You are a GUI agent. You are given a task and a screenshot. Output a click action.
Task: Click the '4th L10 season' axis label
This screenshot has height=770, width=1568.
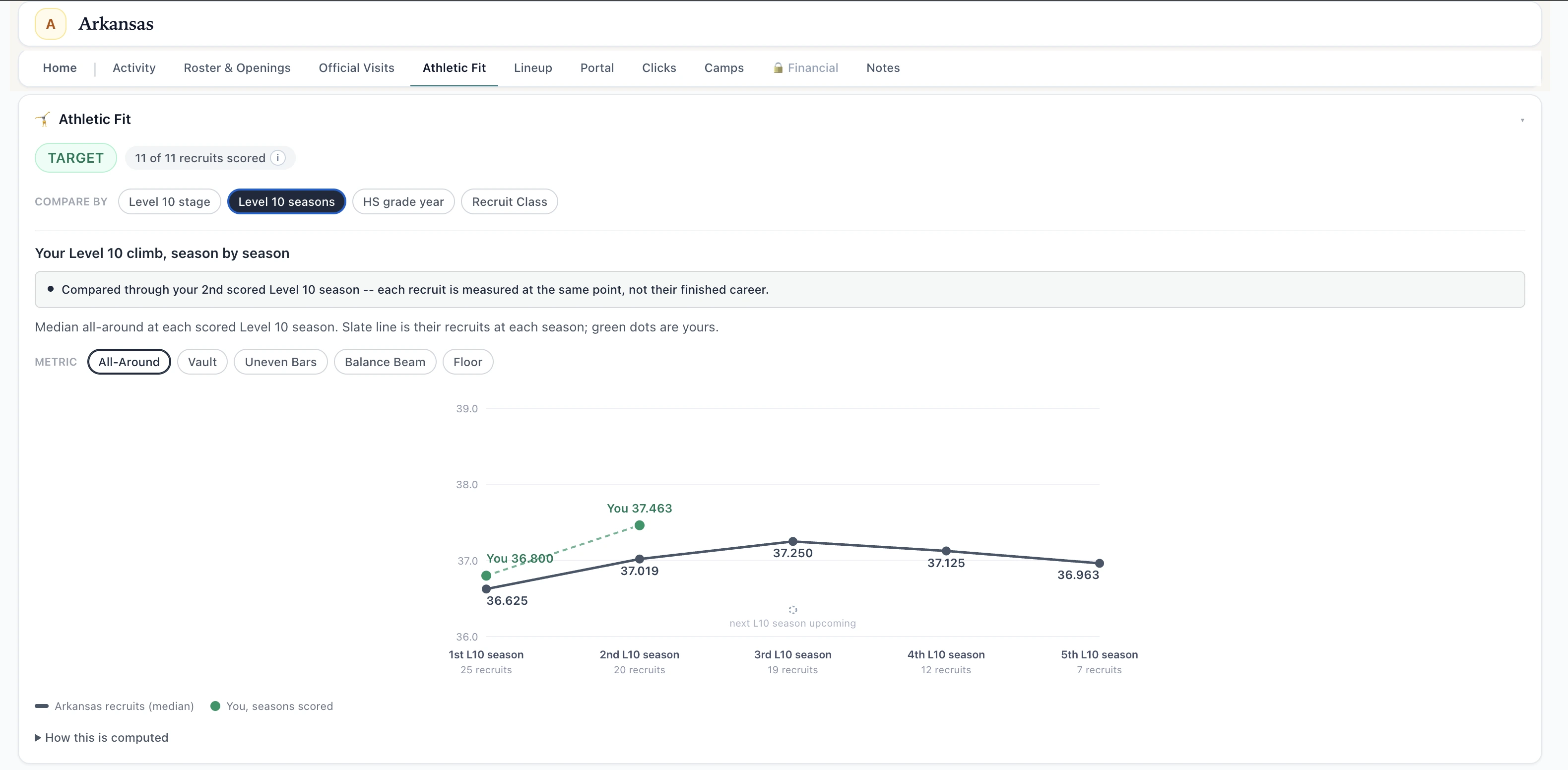[946, 655]
